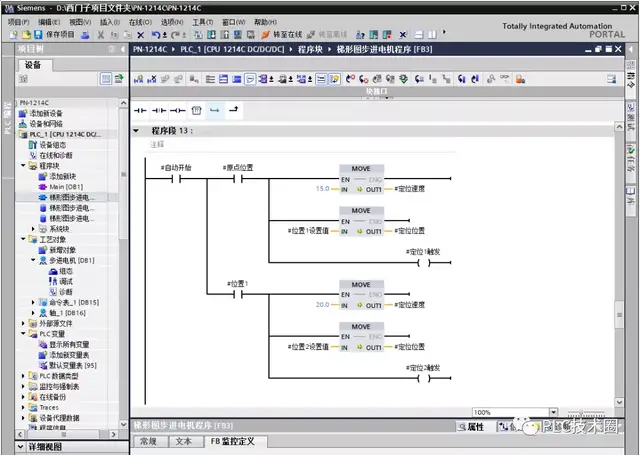Click the Delete network icon

point(151,79)
